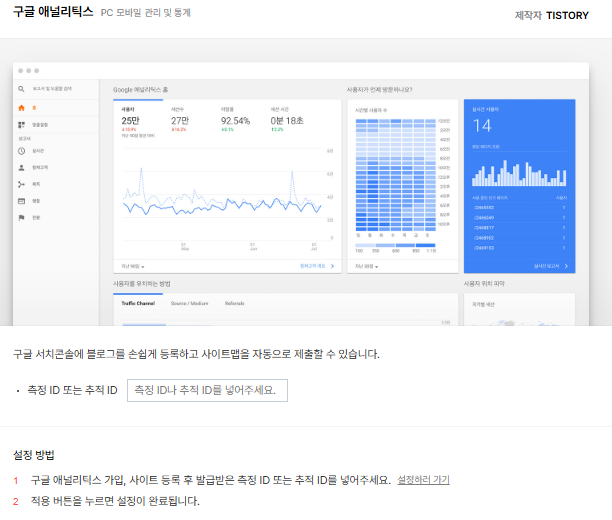Click the search magnifier icon in Analytics sidebar

[x=21, y=89]
